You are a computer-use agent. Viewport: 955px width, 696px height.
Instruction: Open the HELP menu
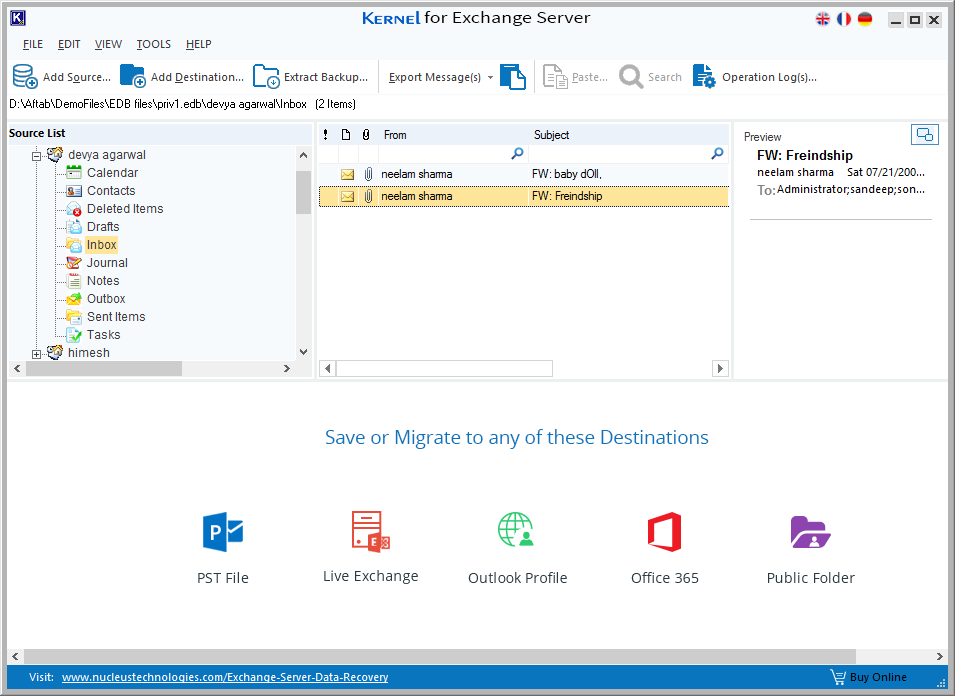click(x=199, y=44)
